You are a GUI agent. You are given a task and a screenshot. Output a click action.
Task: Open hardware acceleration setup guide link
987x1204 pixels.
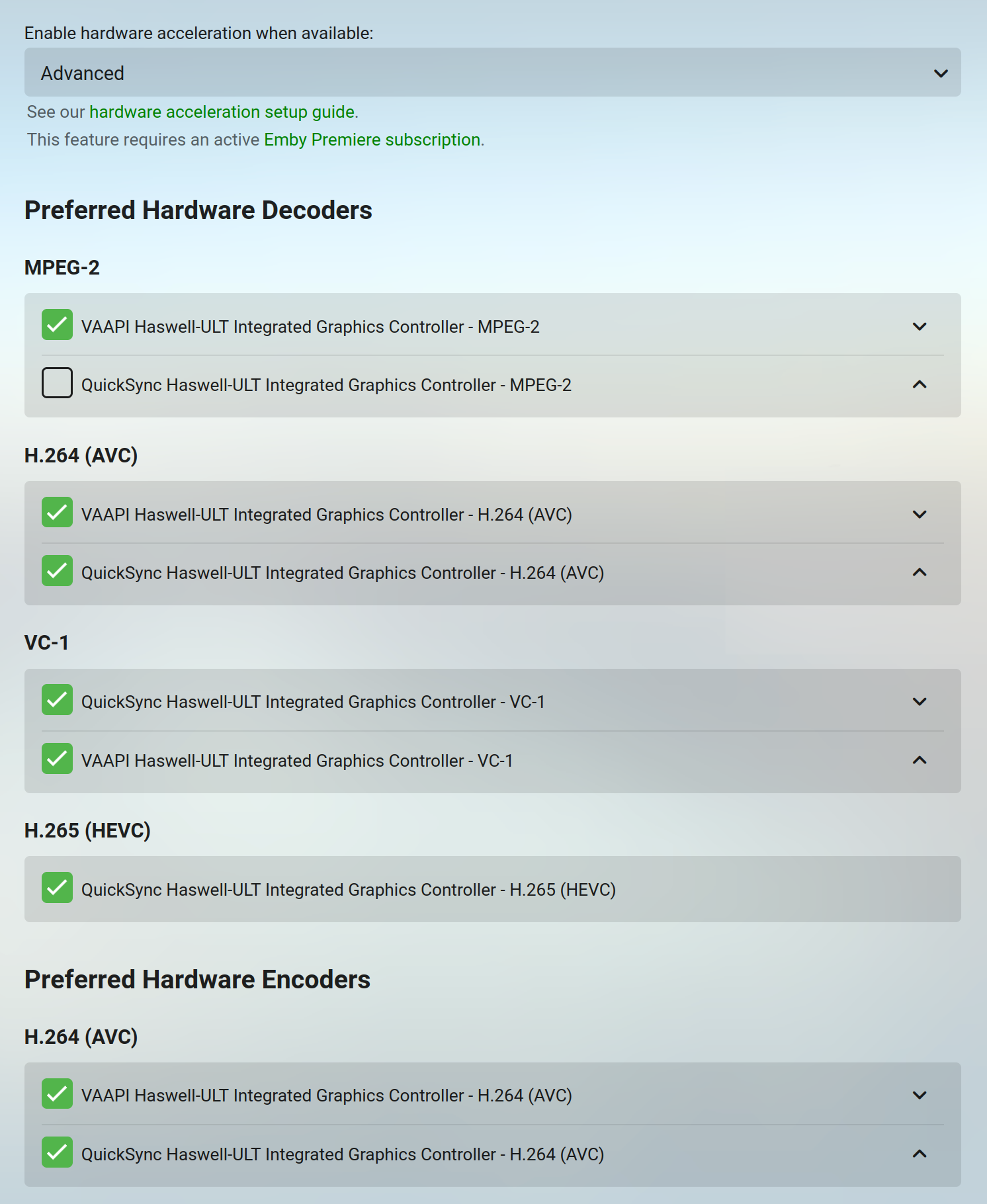[222, 112]
